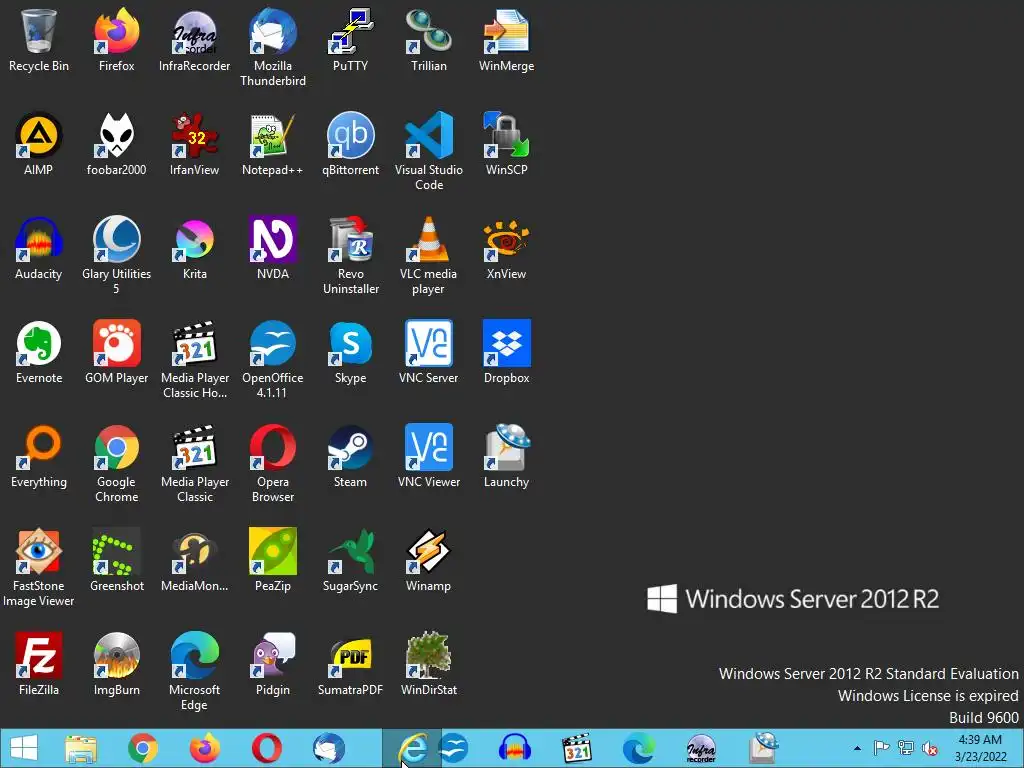Click the Pidgin desktop shortcut
This screenshot has width=1024, height=768.
point(272,664)
